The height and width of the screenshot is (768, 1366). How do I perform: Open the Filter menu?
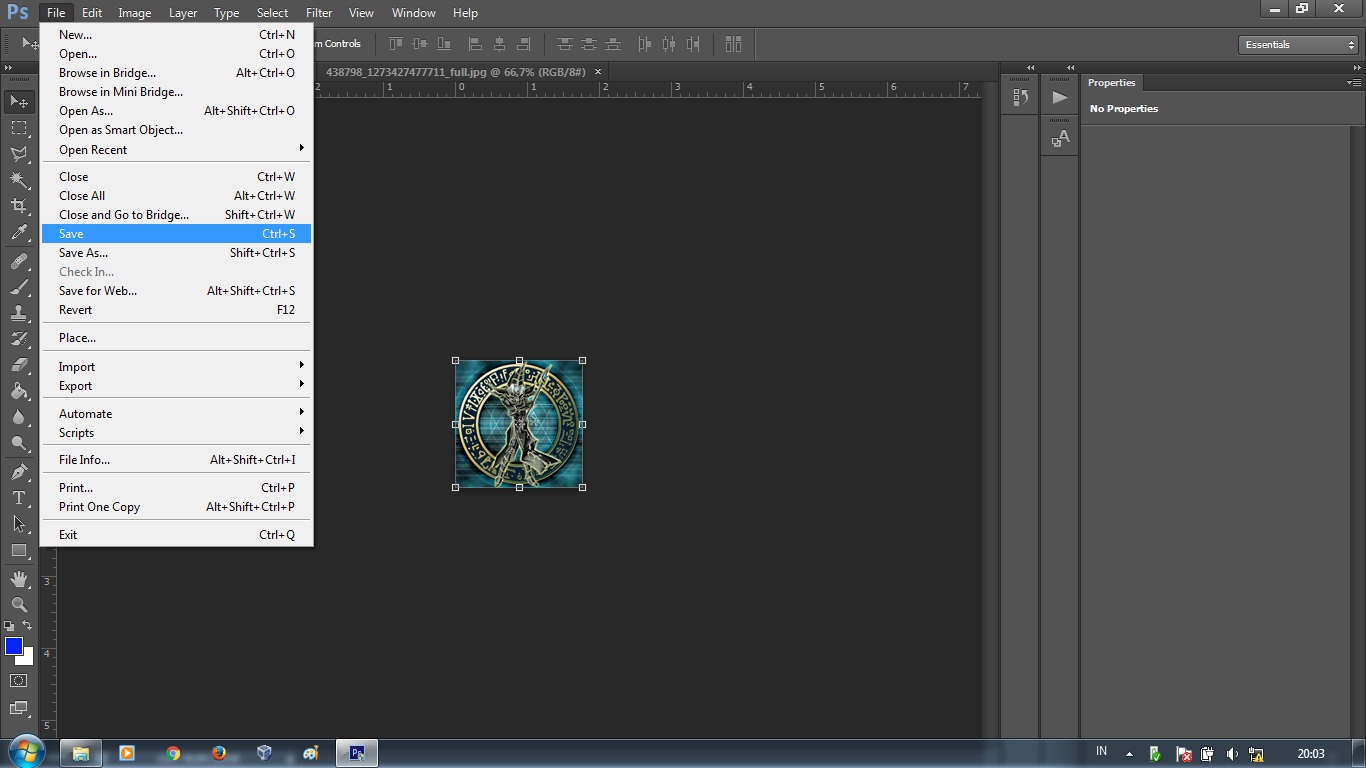[x=319, y=13]
